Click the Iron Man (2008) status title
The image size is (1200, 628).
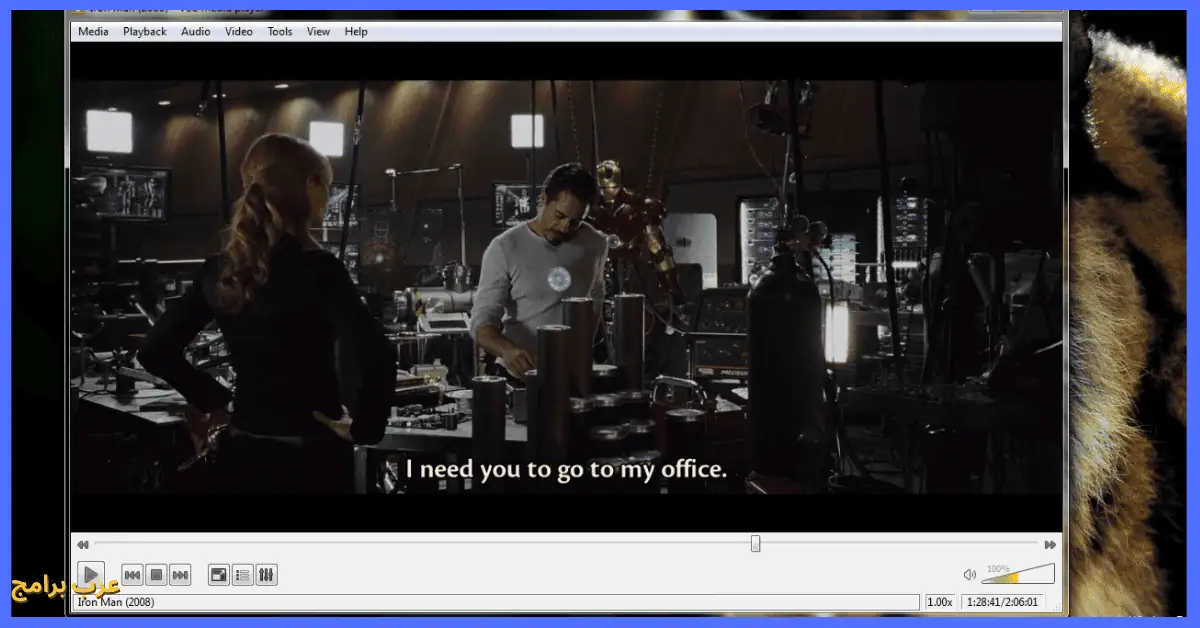click(116, 602)
